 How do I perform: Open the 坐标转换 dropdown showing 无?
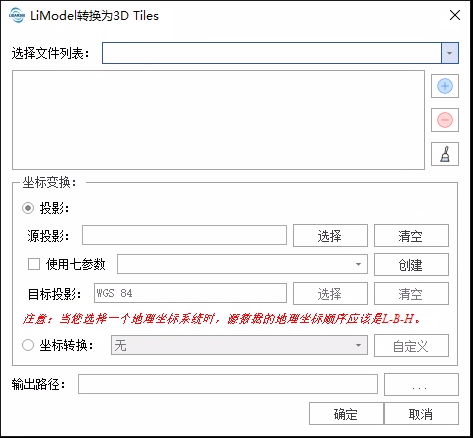[239, 345]
